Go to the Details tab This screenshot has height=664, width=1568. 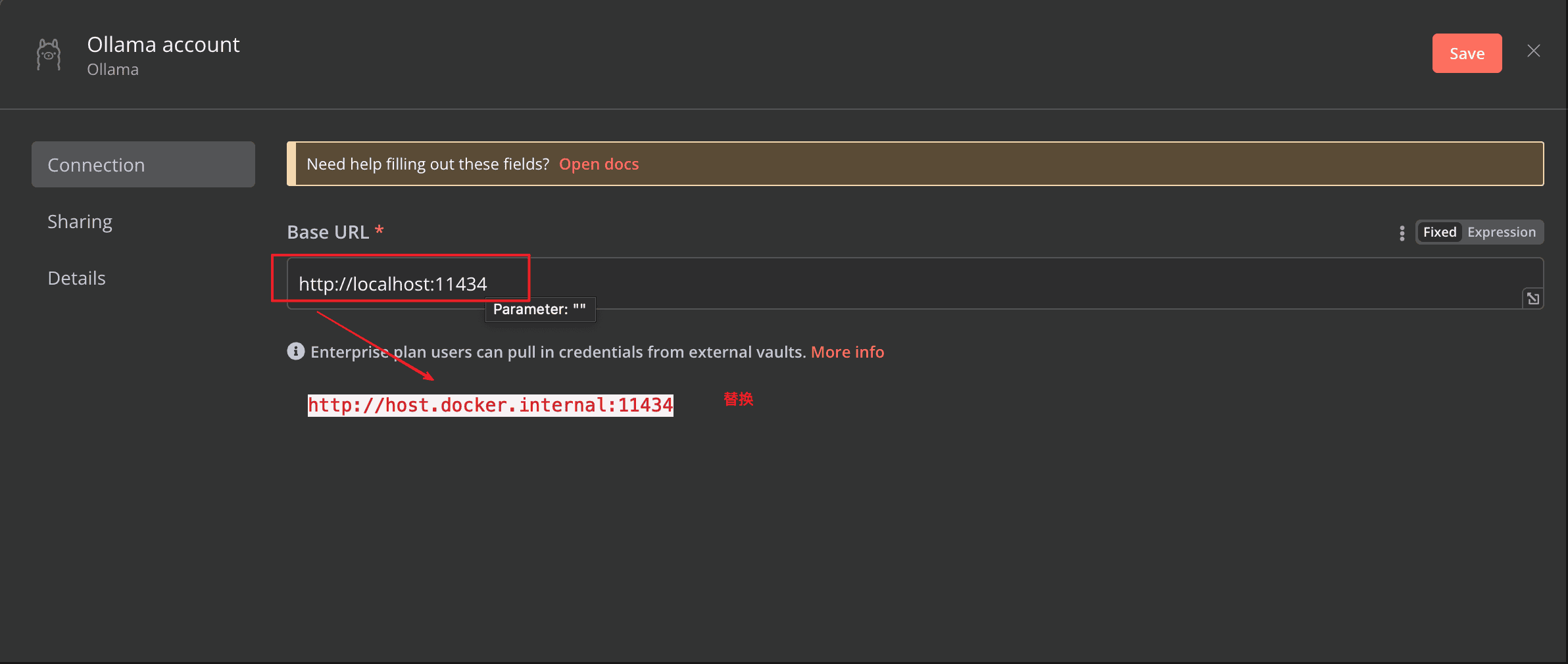point(76,278)
